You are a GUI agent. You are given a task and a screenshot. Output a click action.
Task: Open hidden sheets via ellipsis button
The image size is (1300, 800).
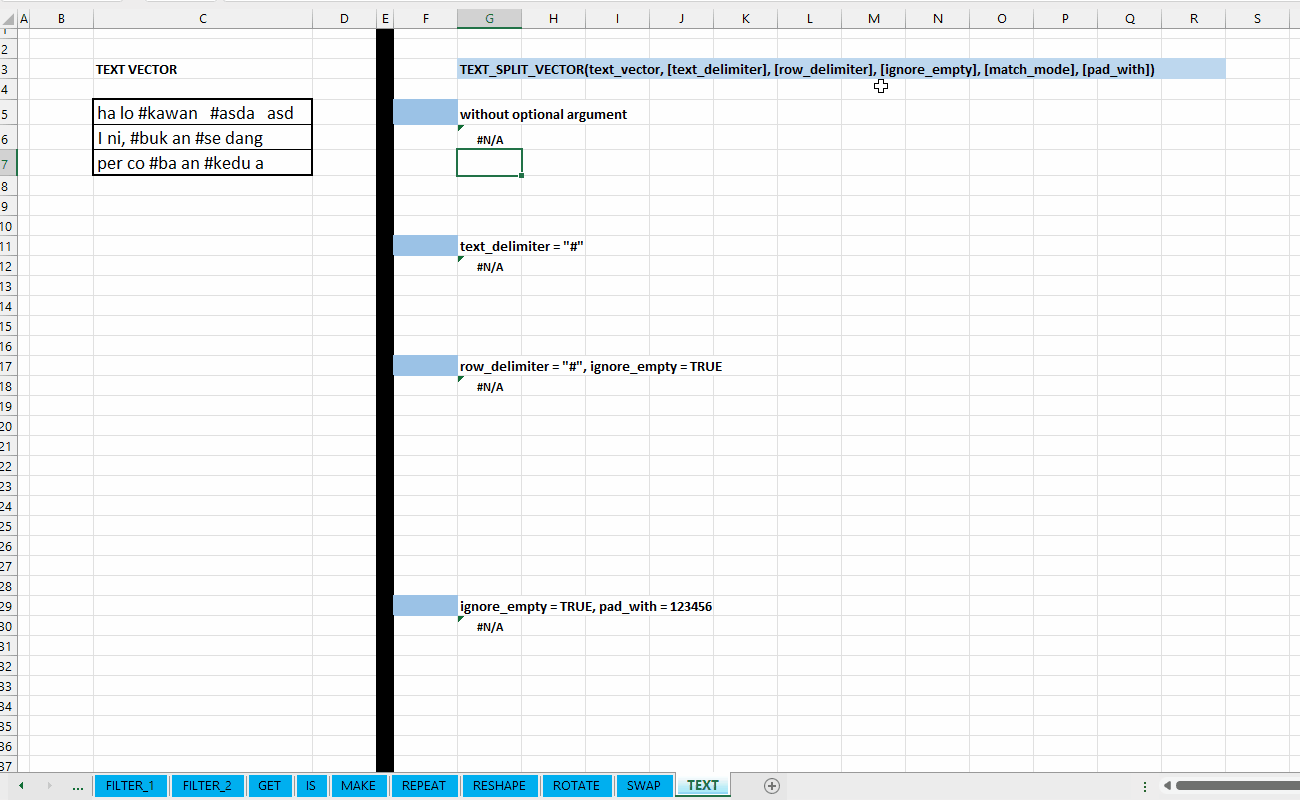coord(78,786)
